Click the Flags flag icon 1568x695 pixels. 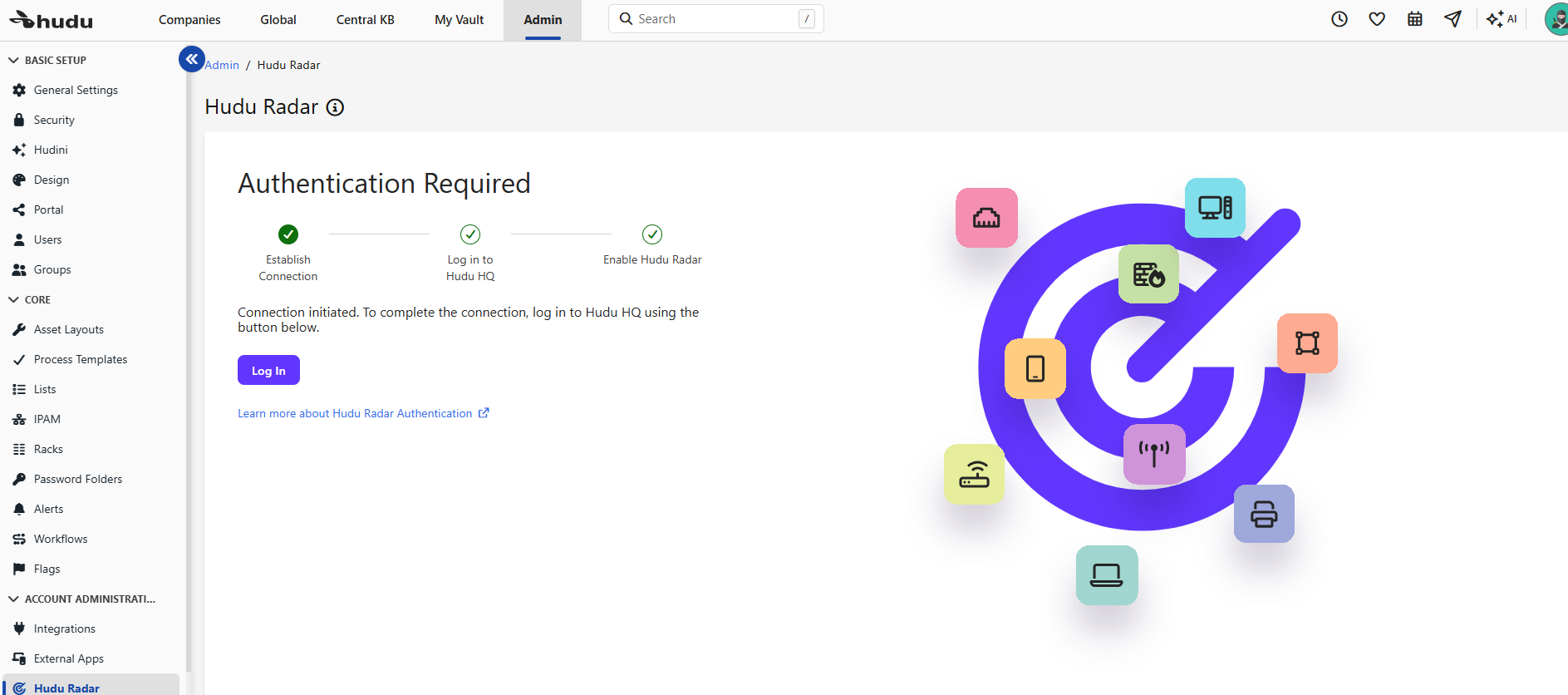point(19,569)
